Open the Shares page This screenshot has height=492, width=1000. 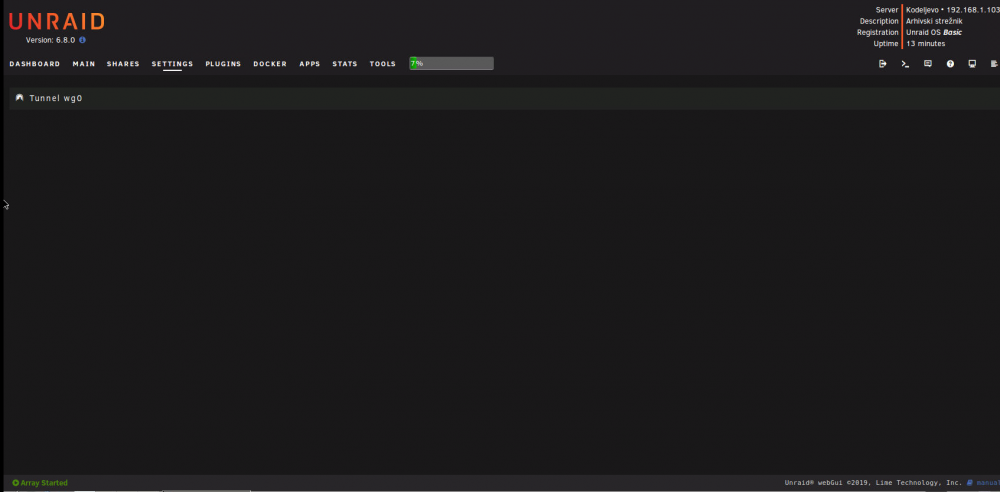(x=123, y=64)
